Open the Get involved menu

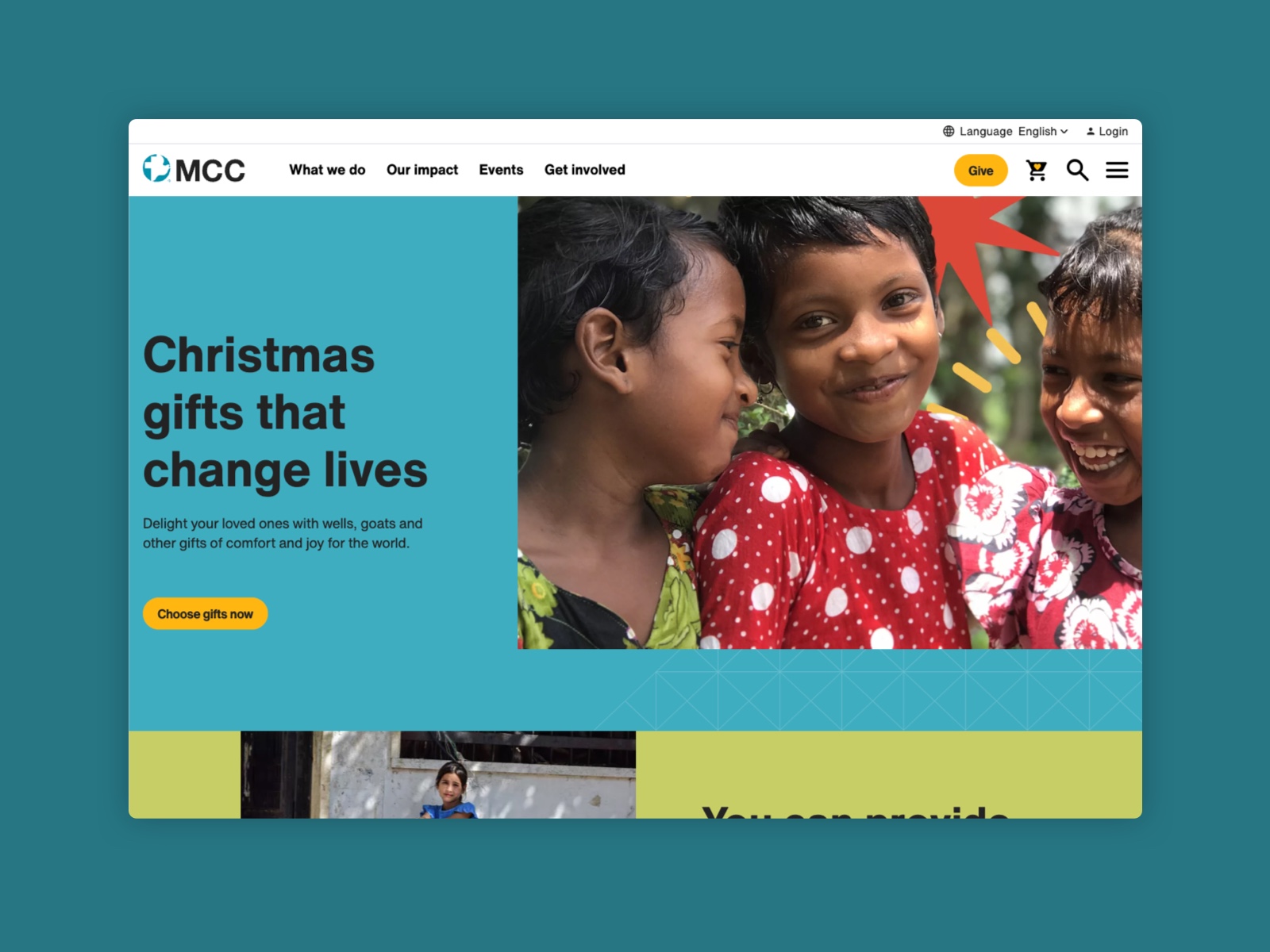585,170
